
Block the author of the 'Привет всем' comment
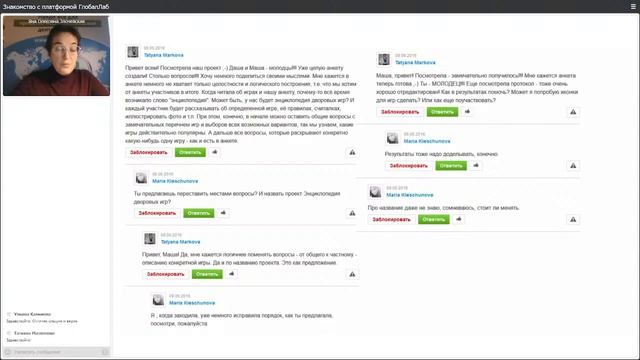[149, 152]
